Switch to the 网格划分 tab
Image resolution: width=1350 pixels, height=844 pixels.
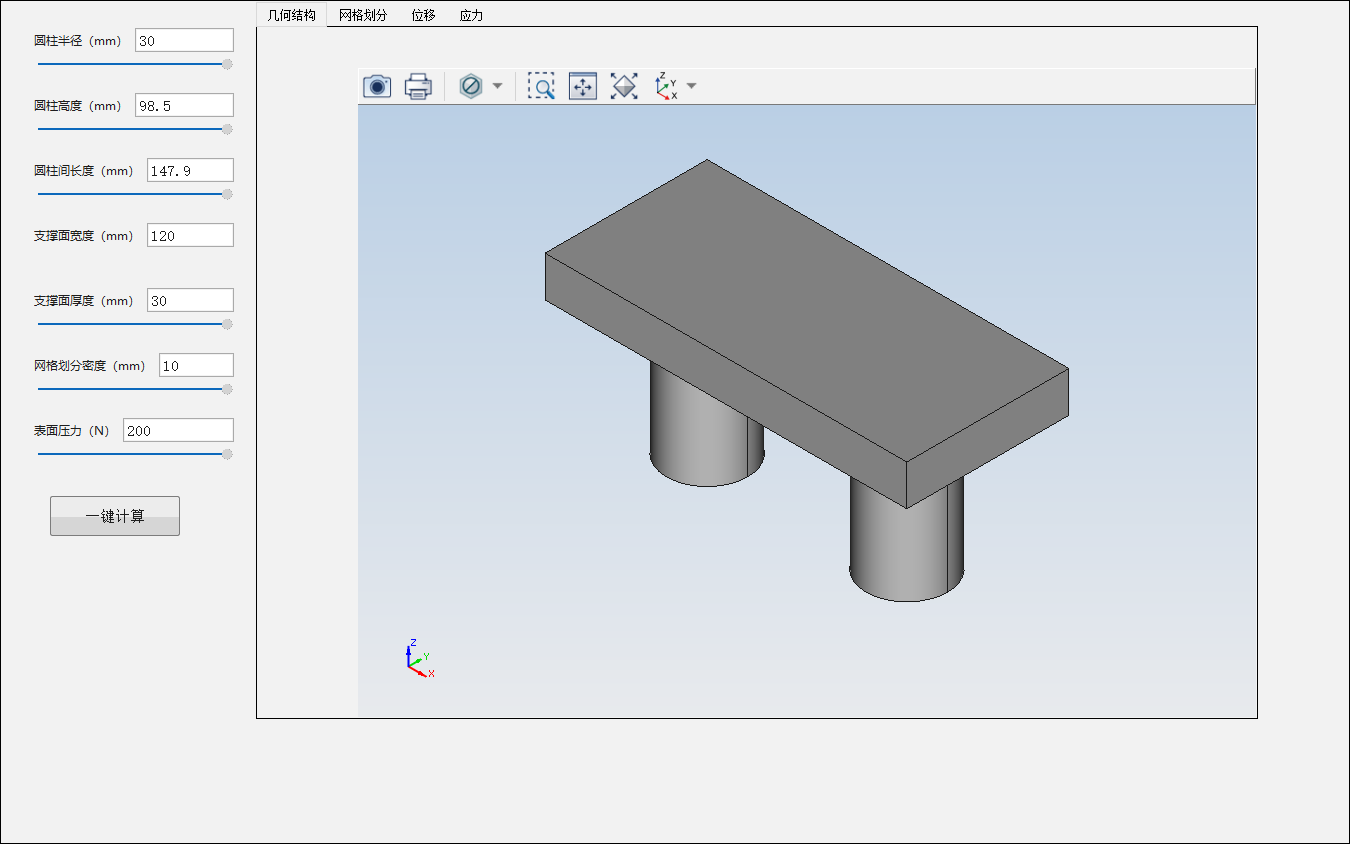[x=363, y=15]
